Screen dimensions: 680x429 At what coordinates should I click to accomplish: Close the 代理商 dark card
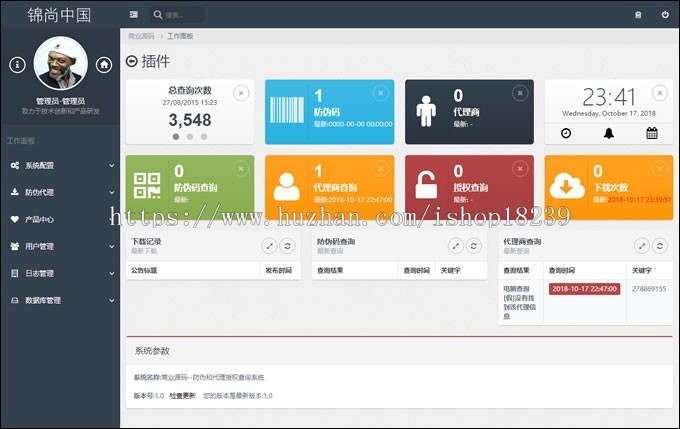(x=520, y=93)
